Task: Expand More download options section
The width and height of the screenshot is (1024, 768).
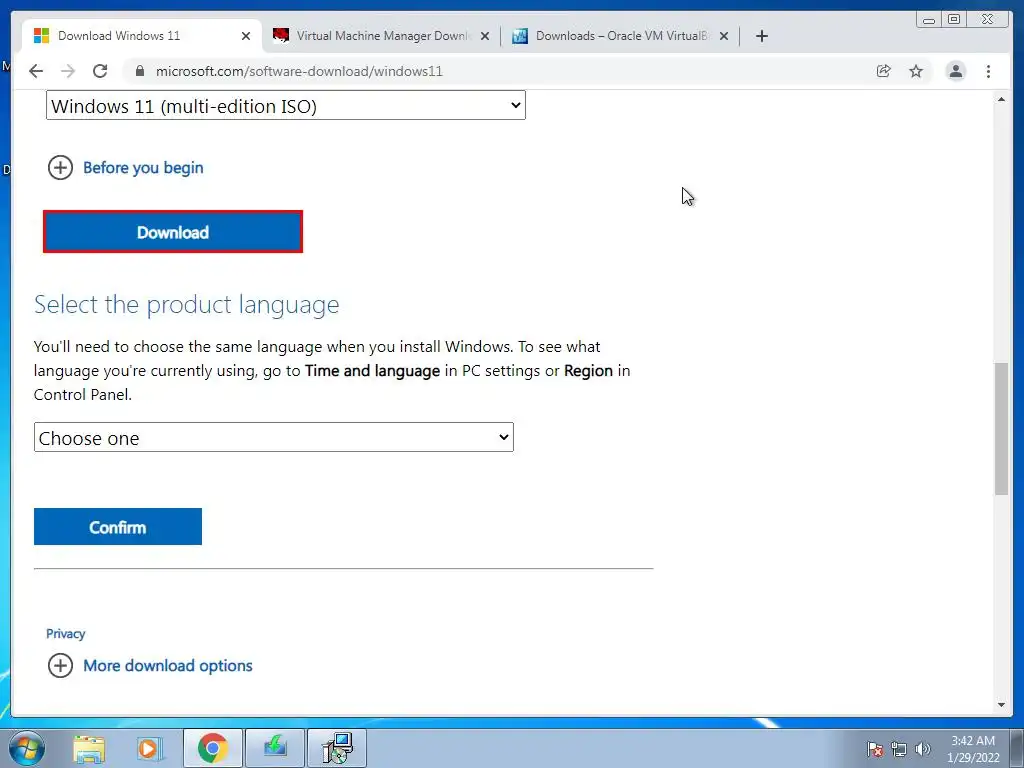Action: (x=150, y=665)
